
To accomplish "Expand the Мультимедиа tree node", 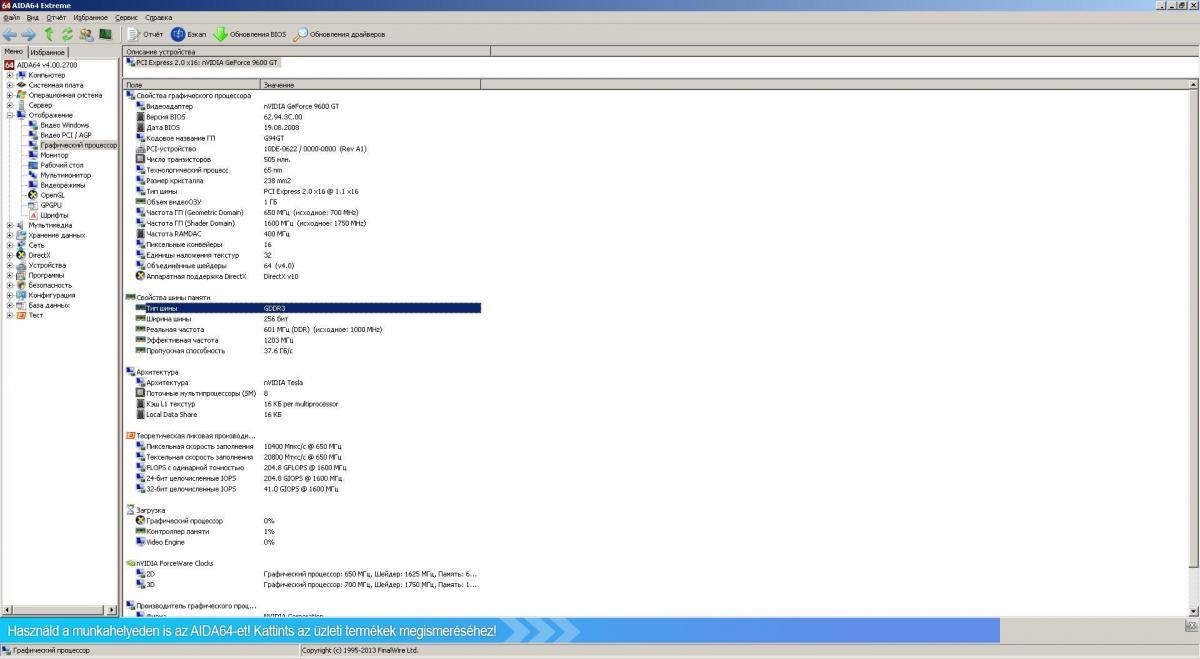I will [10, 225].
